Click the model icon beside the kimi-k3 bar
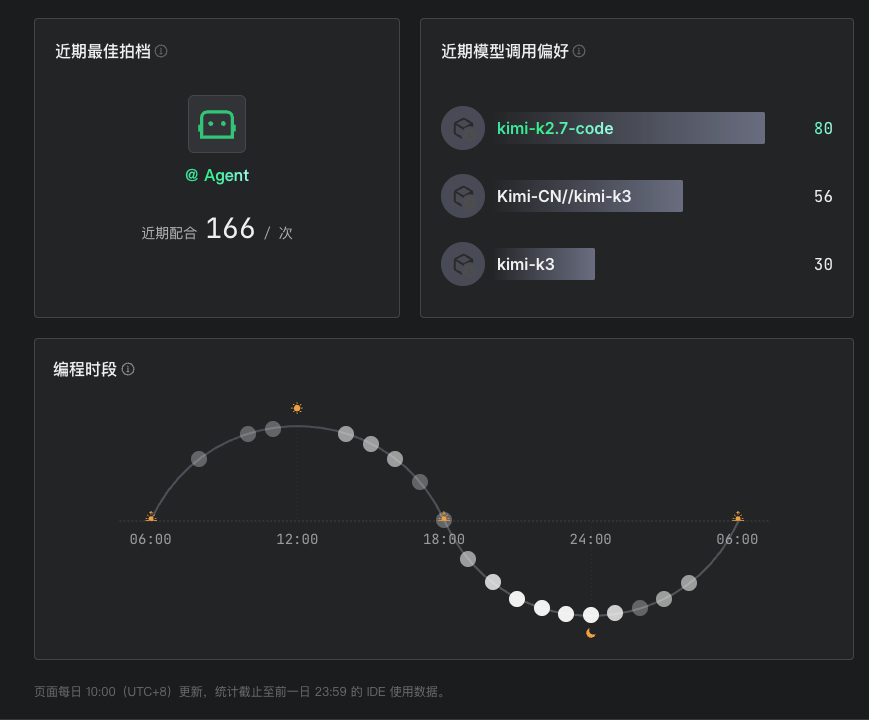The height and width of the screenshot is (720, 869). click(463, 264)
